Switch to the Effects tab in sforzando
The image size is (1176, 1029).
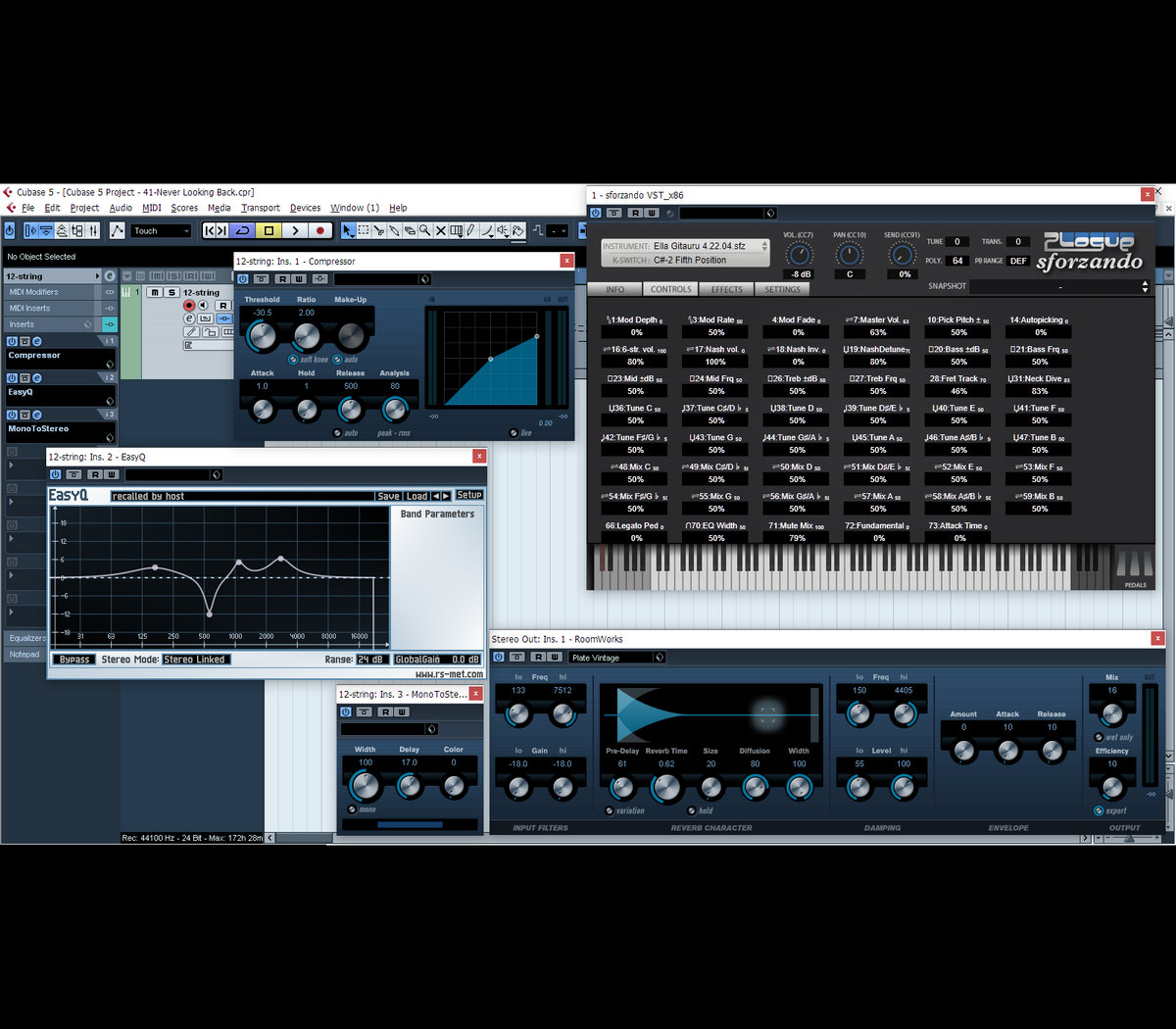(726, 289)
